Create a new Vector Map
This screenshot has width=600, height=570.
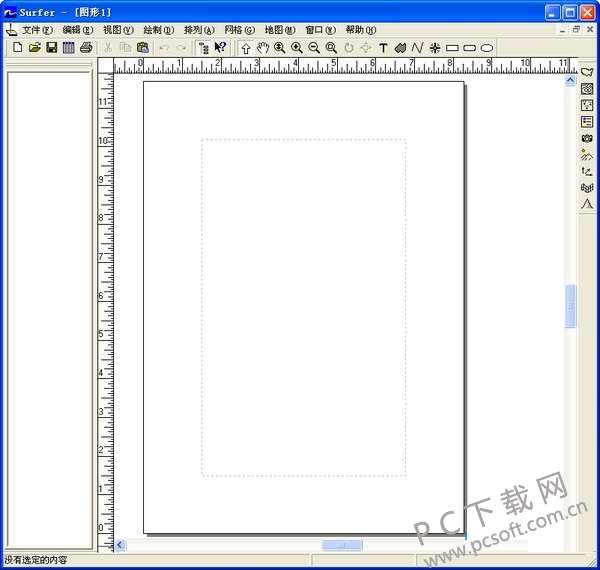tap(587, 171)
